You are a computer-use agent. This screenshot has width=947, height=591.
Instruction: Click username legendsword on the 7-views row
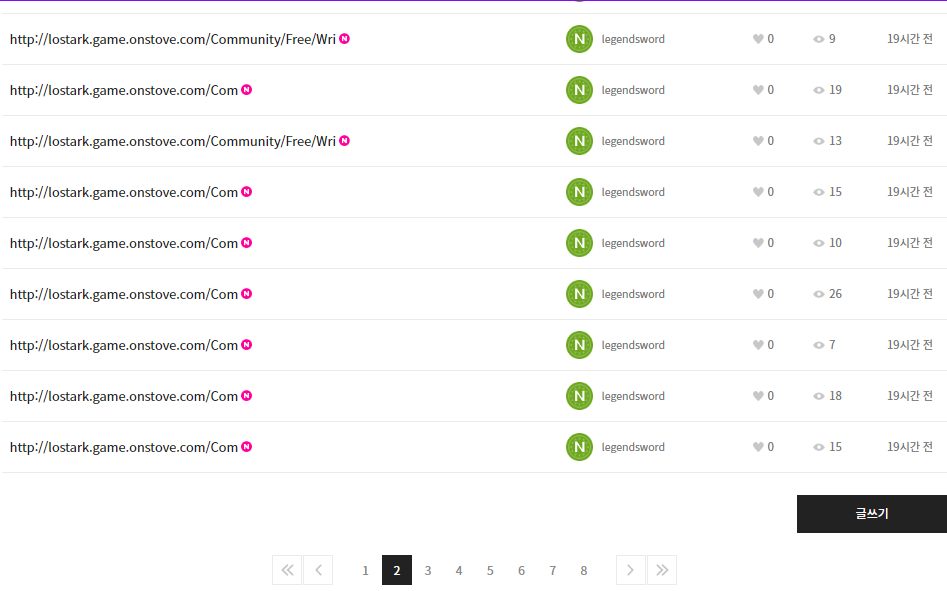633,345
